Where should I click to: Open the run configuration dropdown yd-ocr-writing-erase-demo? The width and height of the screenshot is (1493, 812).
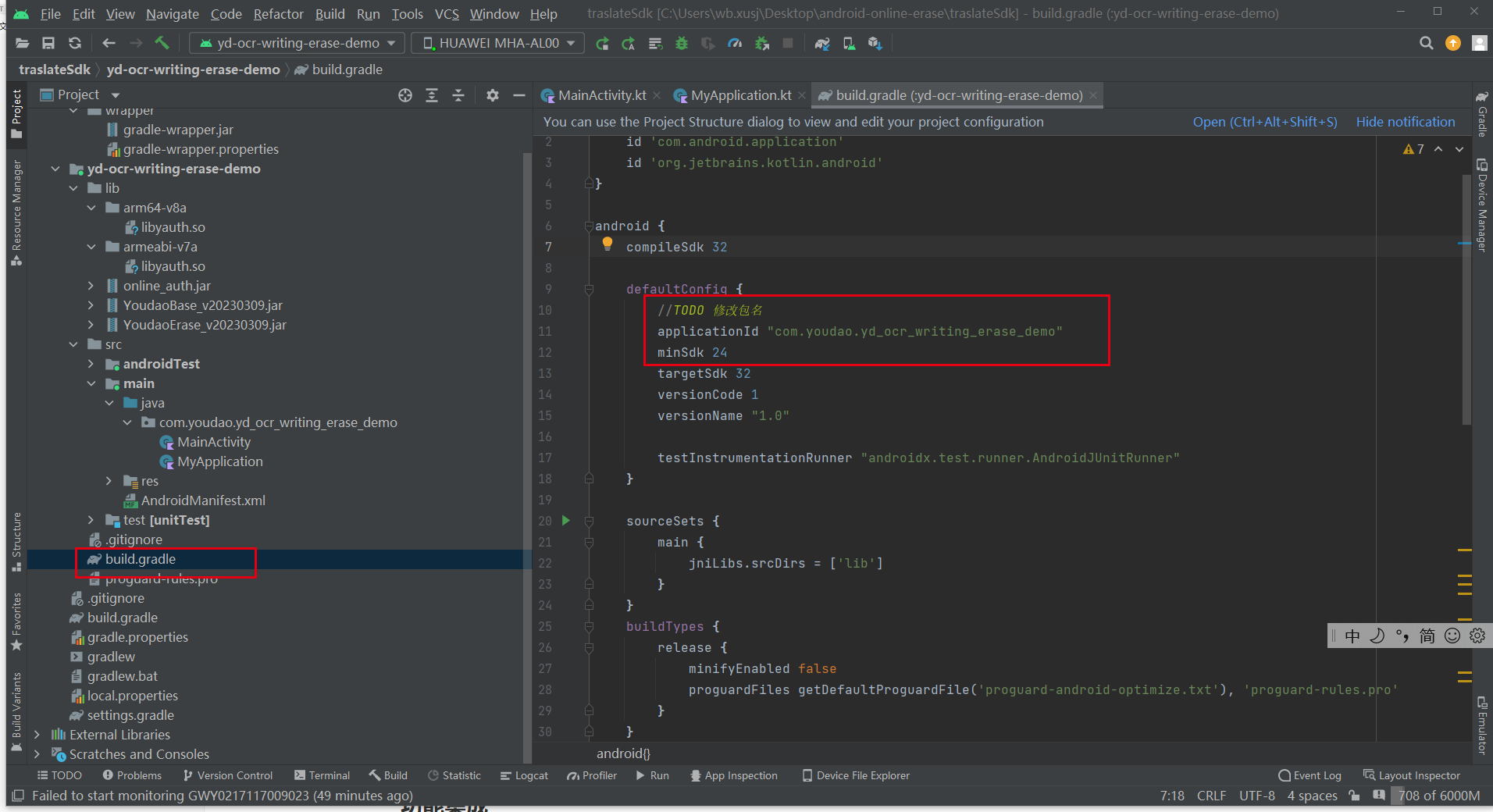(298, 43)
